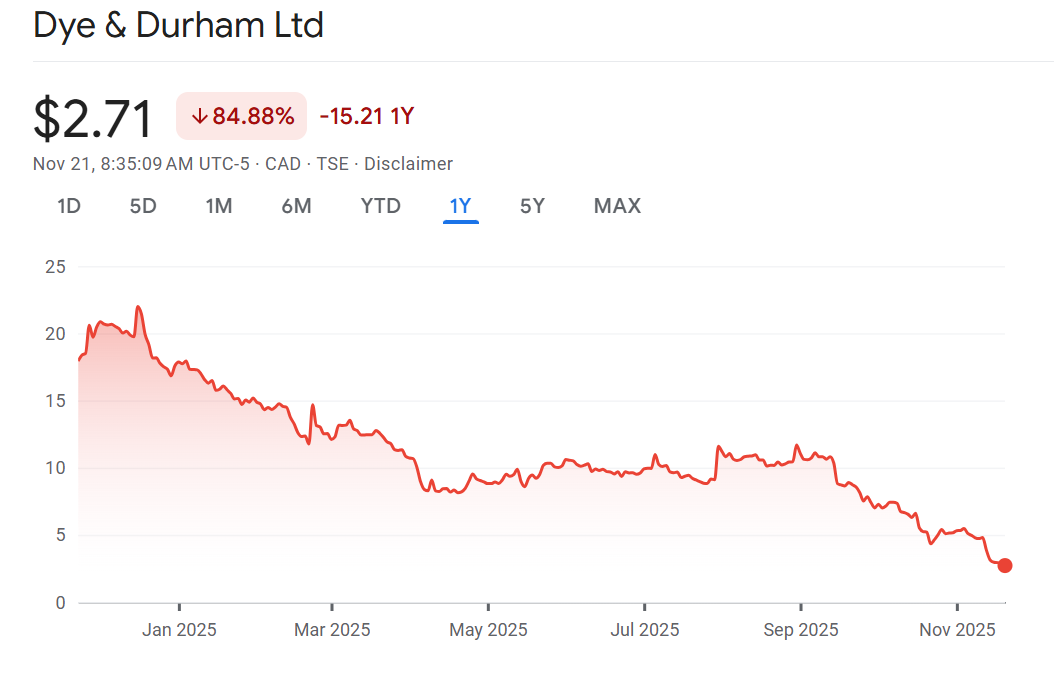Image resolution: width=1054 pixels, height=673 pixels.
Task: Show the MAX history range
Action: point(617,207)
